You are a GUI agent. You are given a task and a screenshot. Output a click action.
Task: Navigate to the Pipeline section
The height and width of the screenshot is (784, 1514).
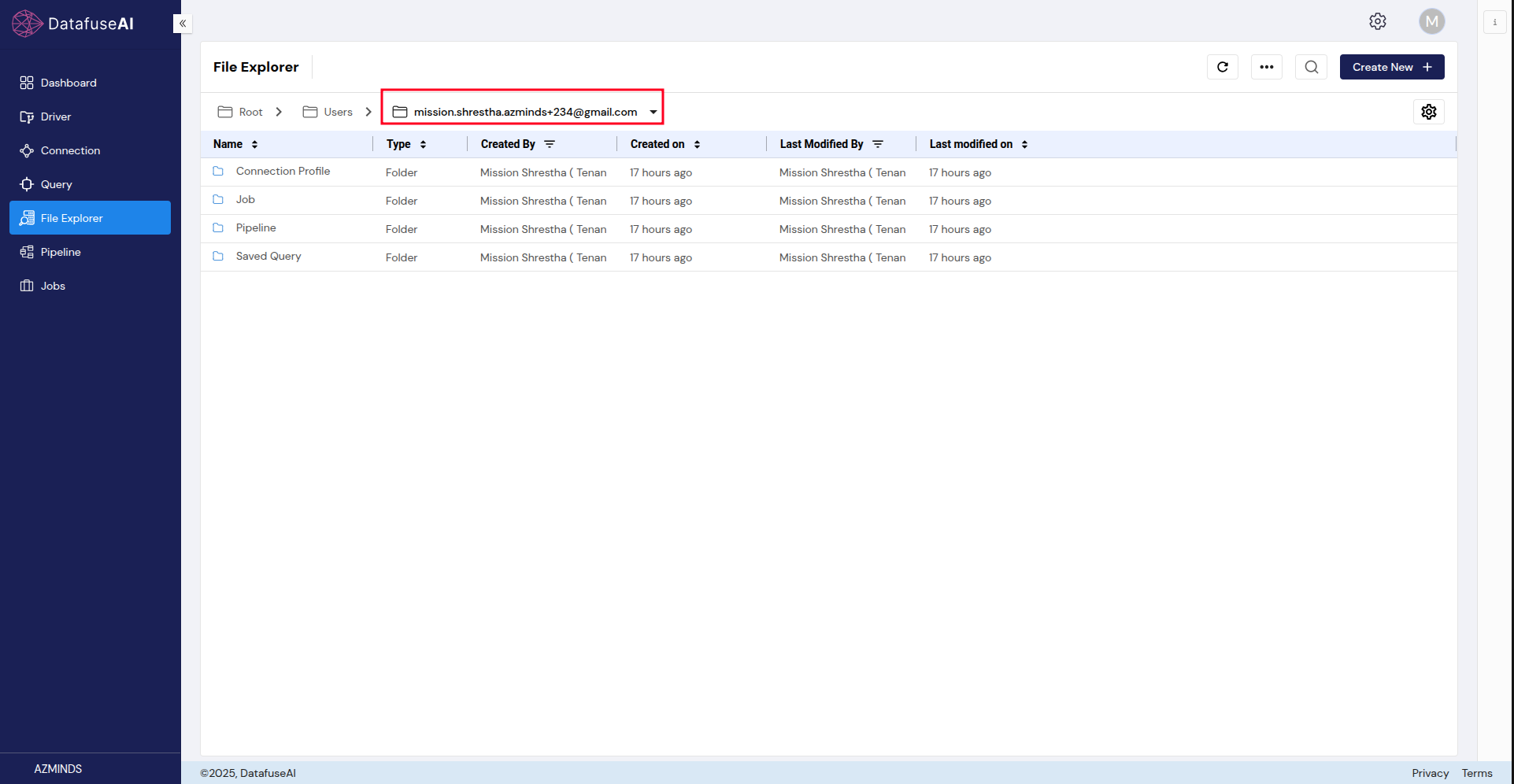click(59, 252)
